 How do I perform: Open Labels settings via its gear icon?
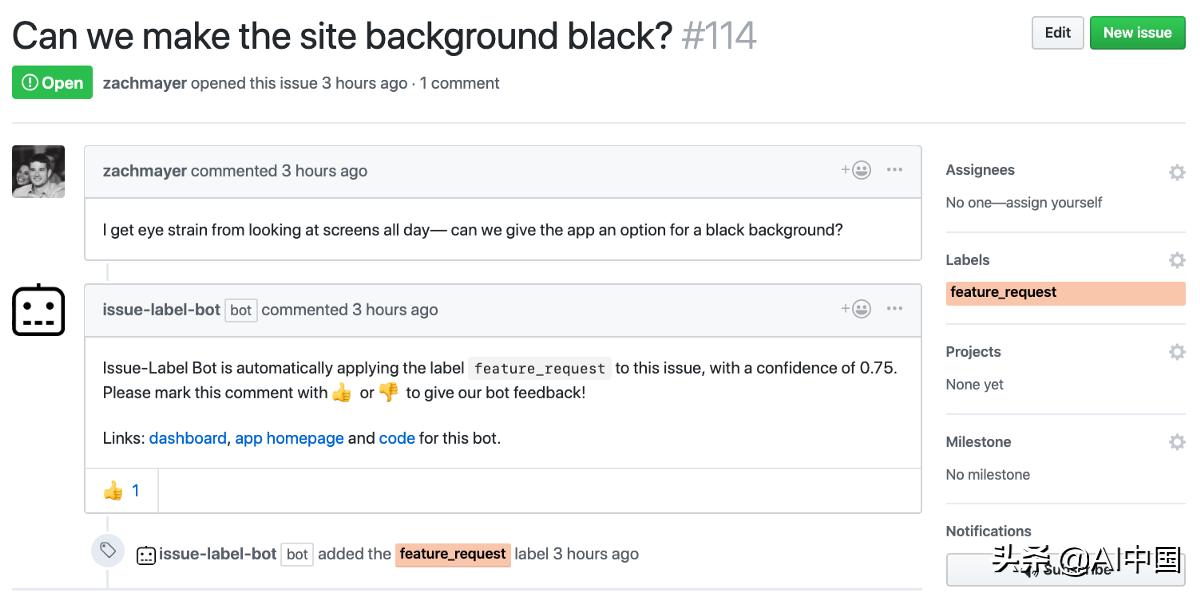1177,260
